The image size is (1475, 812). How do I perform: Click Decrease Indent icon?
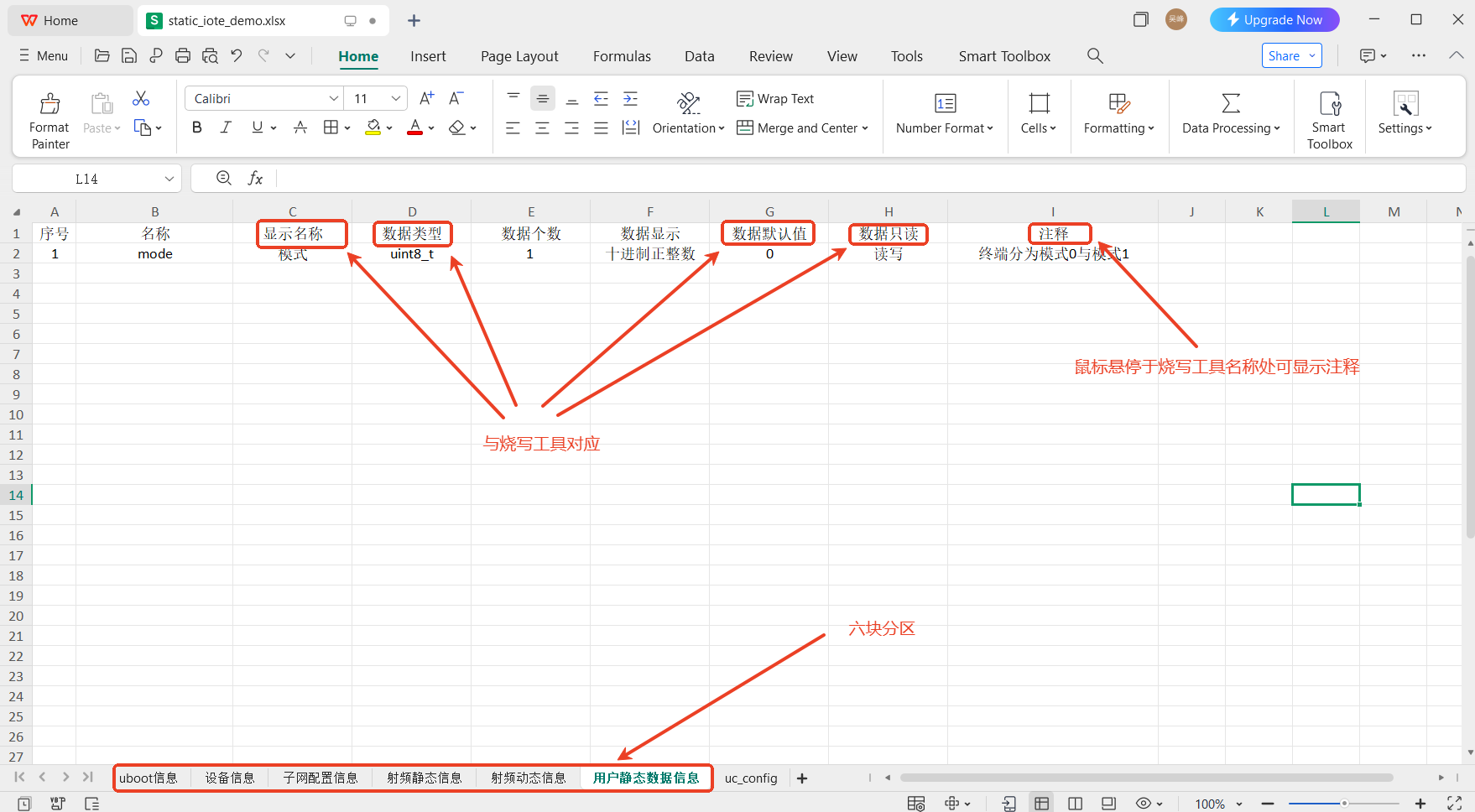click(x=602, y=98)
